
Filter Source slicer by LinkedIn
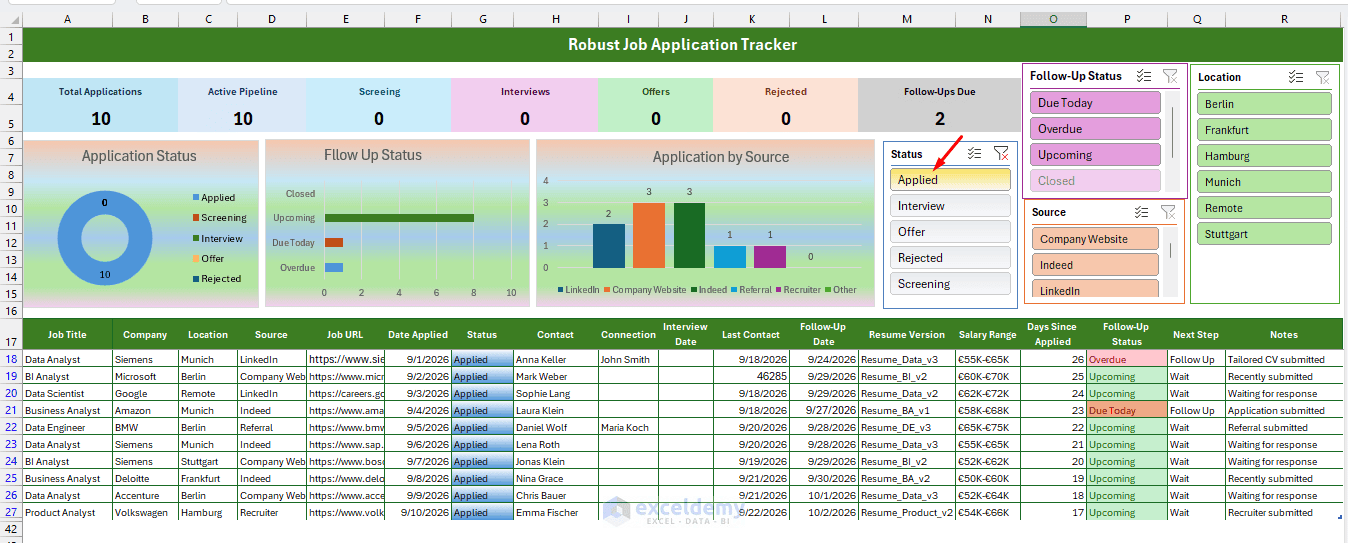1095,290
